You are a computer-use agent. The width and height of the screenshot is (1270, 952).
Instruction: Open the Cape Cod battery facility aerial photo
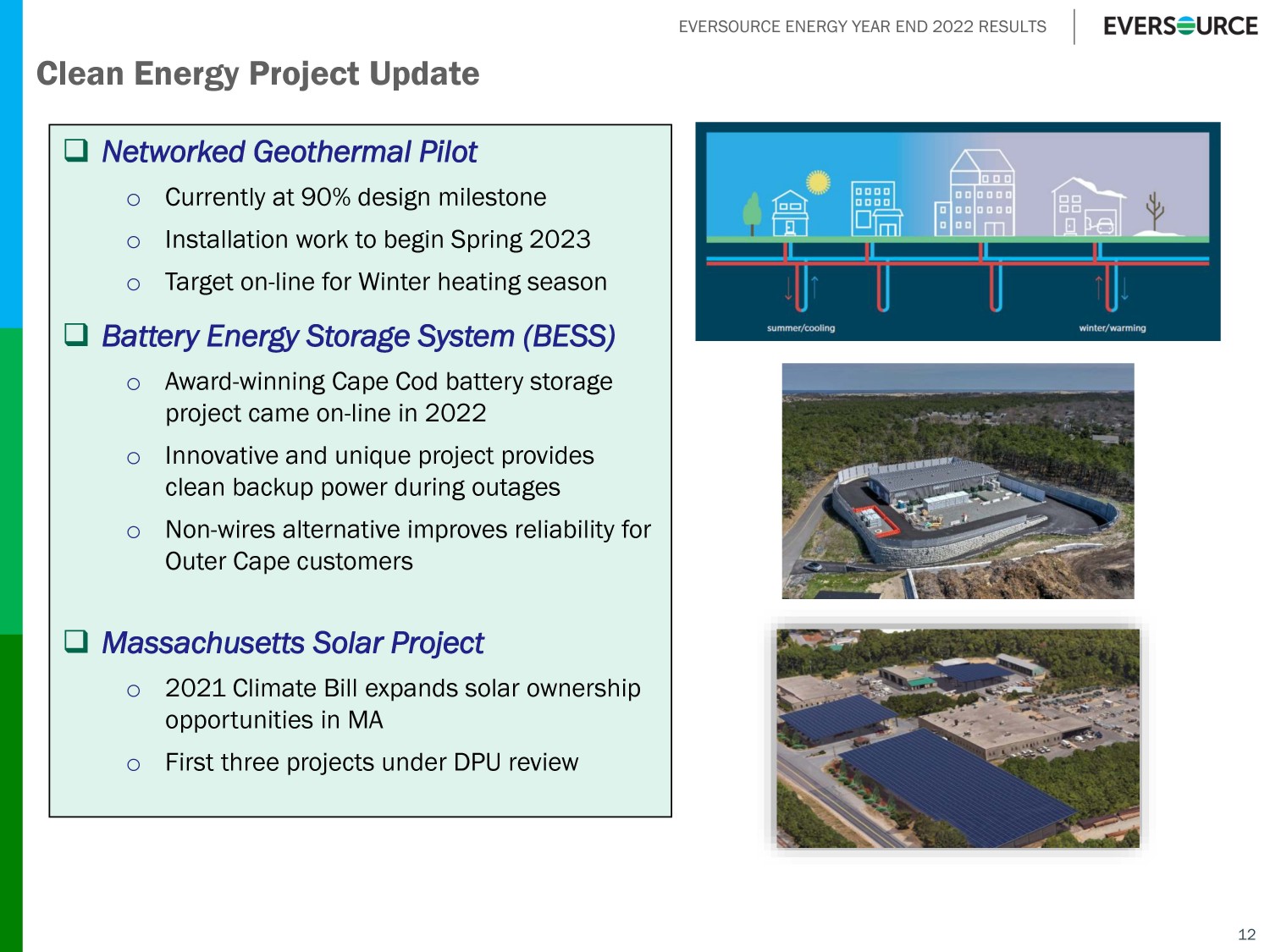pyautogui.click(x=957, y=481)
